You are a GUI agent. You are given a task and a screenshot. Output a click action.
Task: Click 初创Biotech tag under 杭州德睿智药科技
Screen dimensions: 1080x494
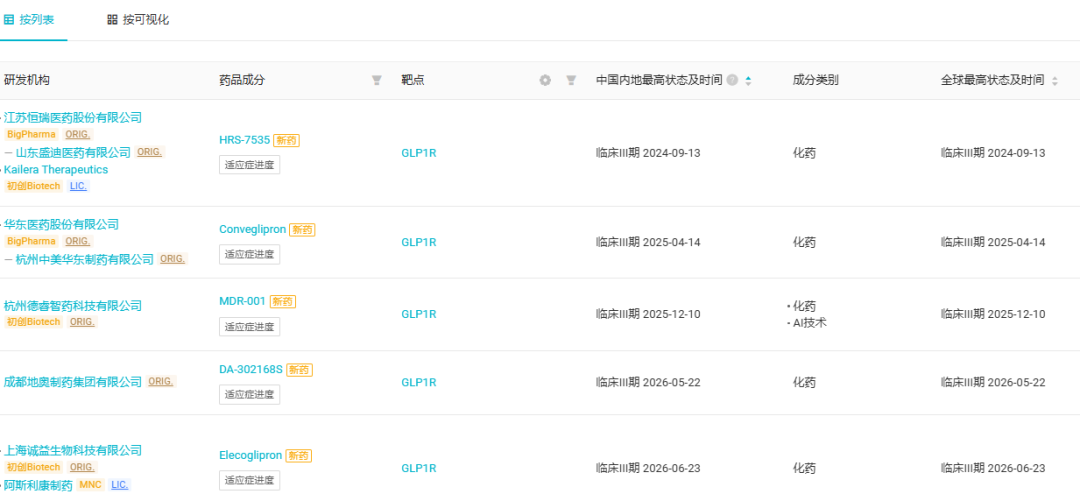coord(34,322)
